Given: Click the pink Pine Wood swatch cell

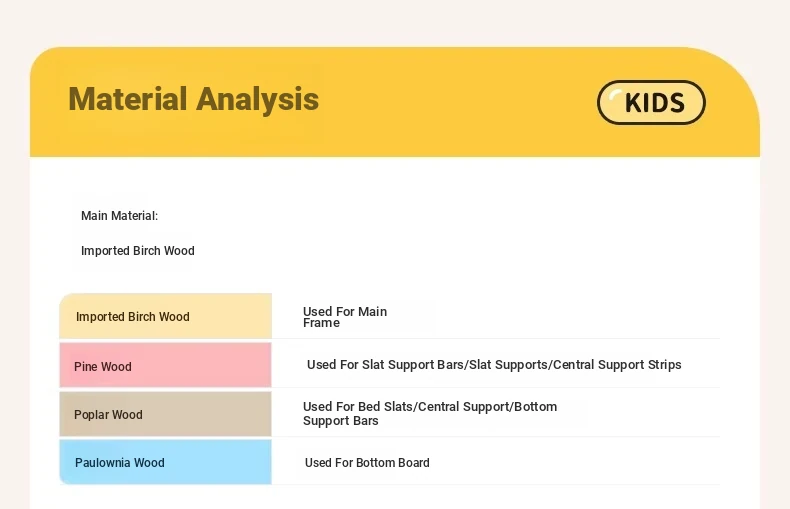Looking at the screenshot, I should click(165, 365).
